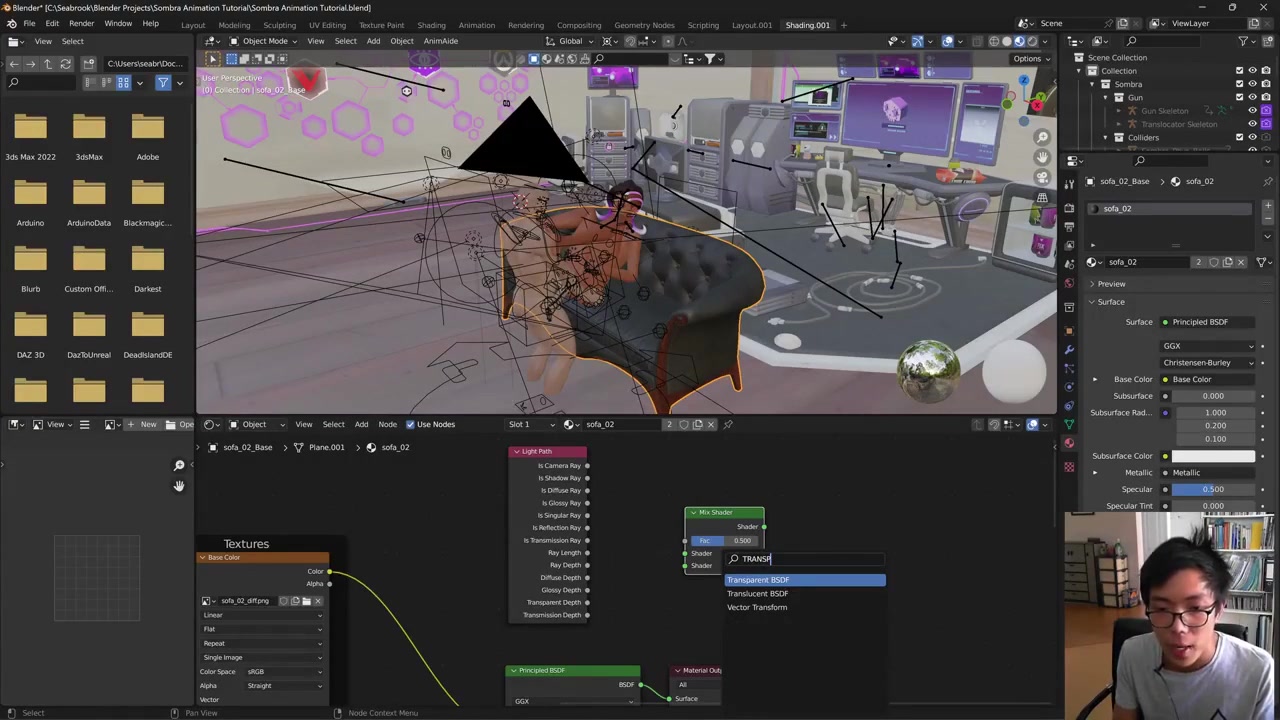Collapse the Sombra collection tree
This screenshot has width=1280, height=720.
click(1092, 84)
